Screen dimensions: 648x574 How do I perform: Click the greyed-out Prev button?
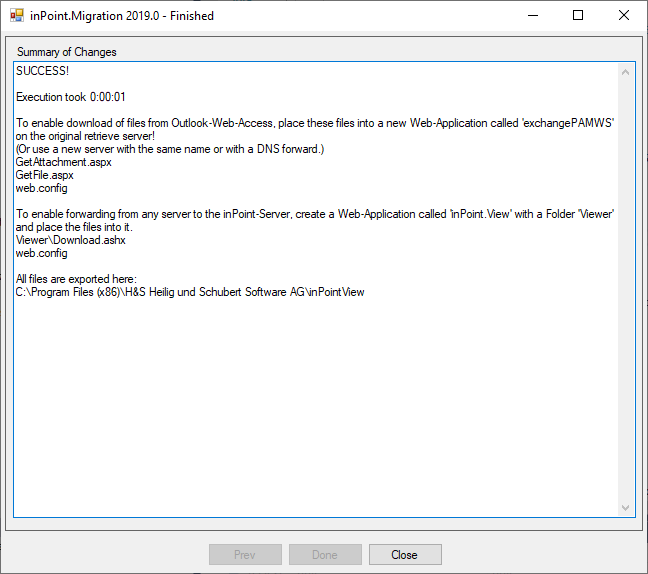245,554
